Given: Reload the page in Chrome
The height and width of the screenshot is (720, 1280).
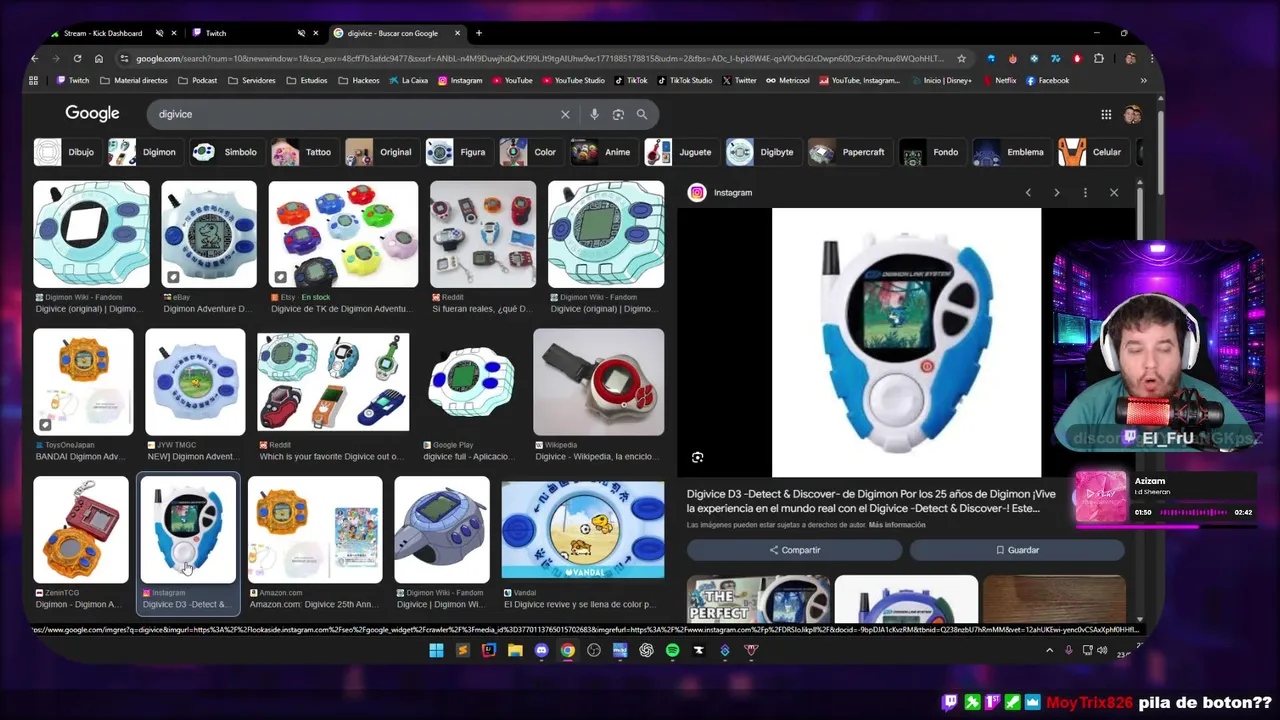Looking at the screenshot, I should click(77, 58).
